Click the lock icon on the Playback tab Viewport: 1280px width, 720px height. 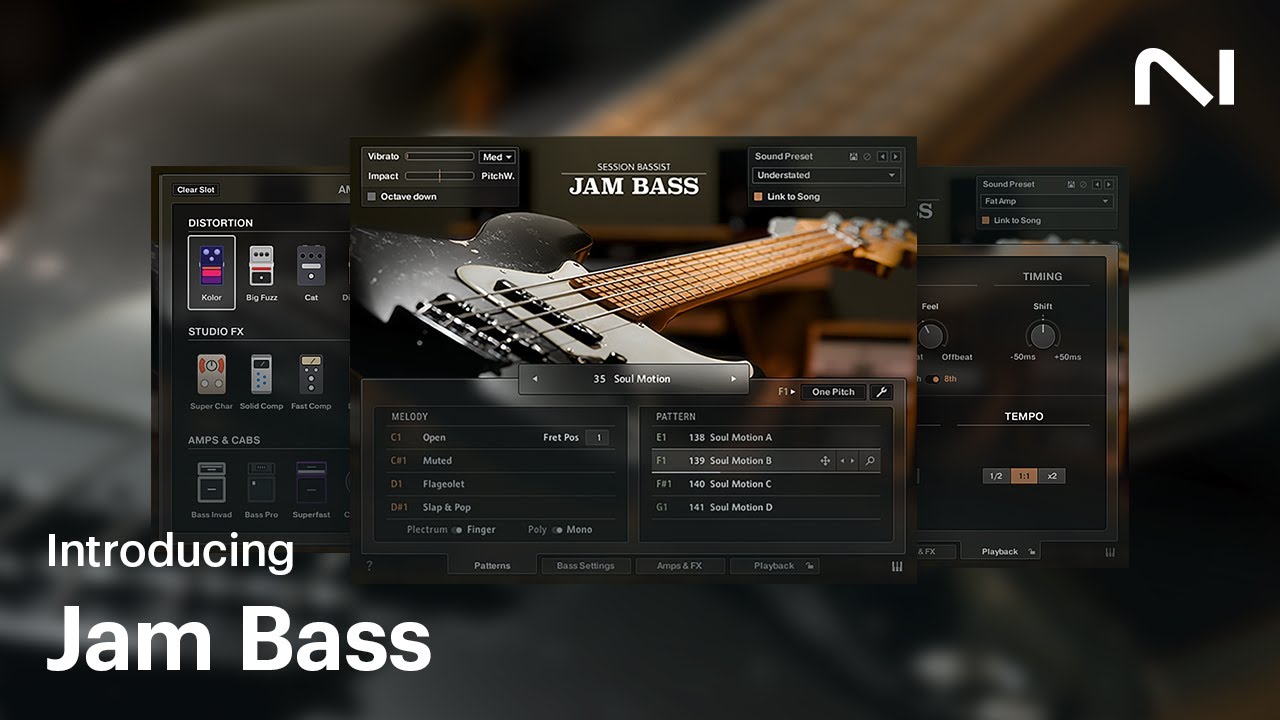coord(809,566)
